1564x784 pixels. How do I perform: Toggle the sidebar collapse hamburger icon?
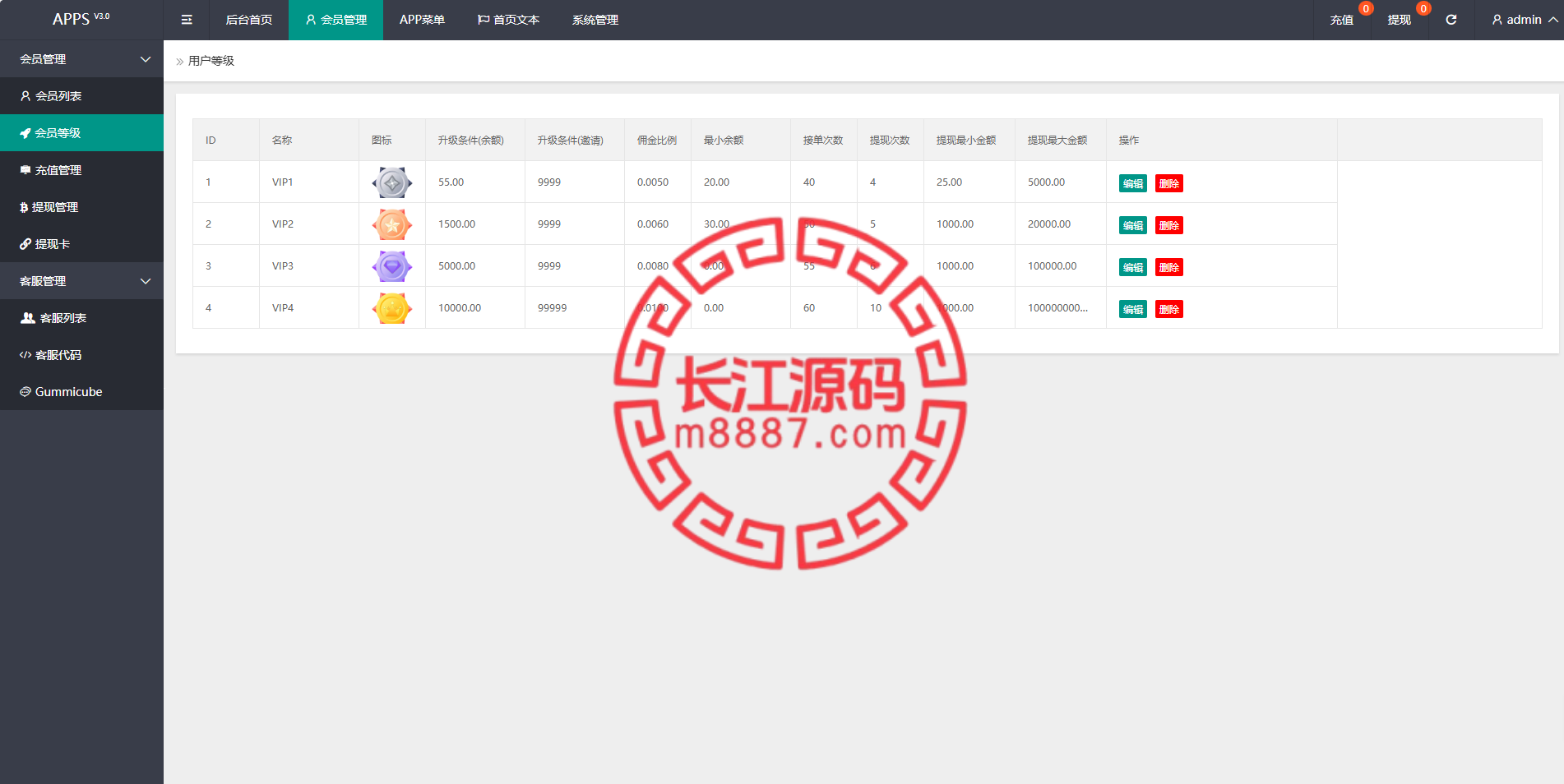187,20
